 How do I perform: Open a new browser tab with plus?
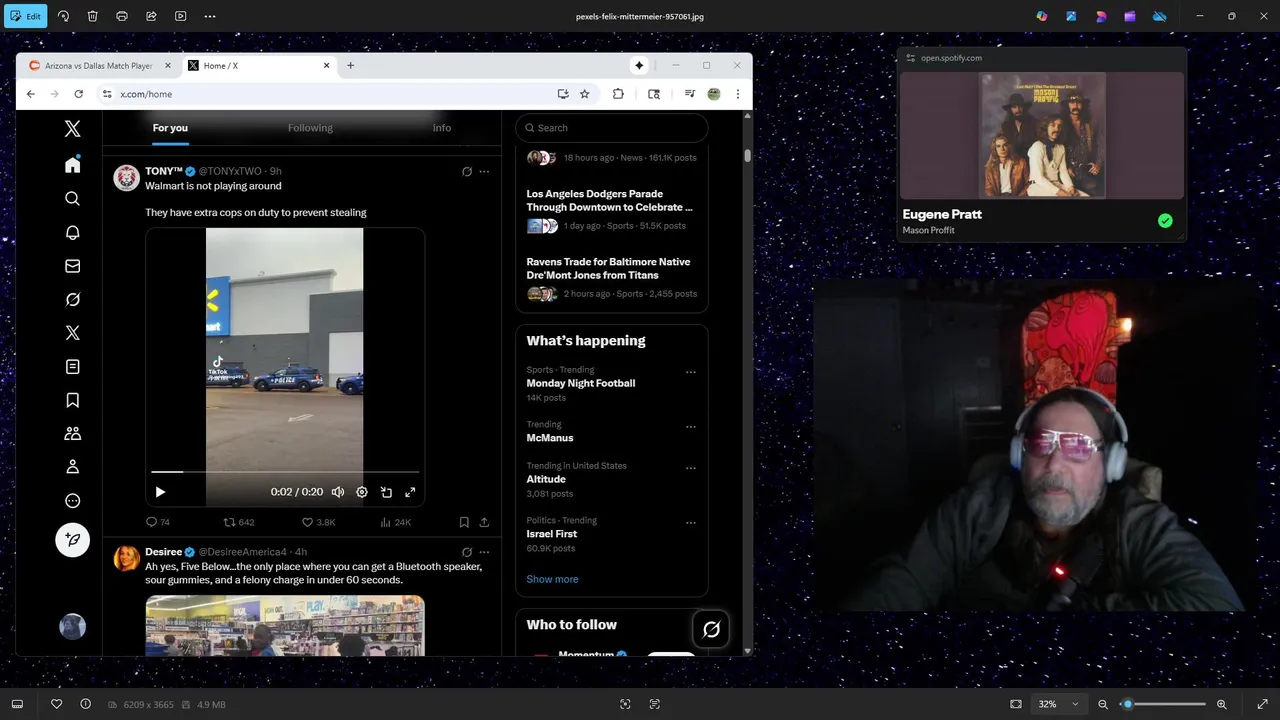click(350, 66)
